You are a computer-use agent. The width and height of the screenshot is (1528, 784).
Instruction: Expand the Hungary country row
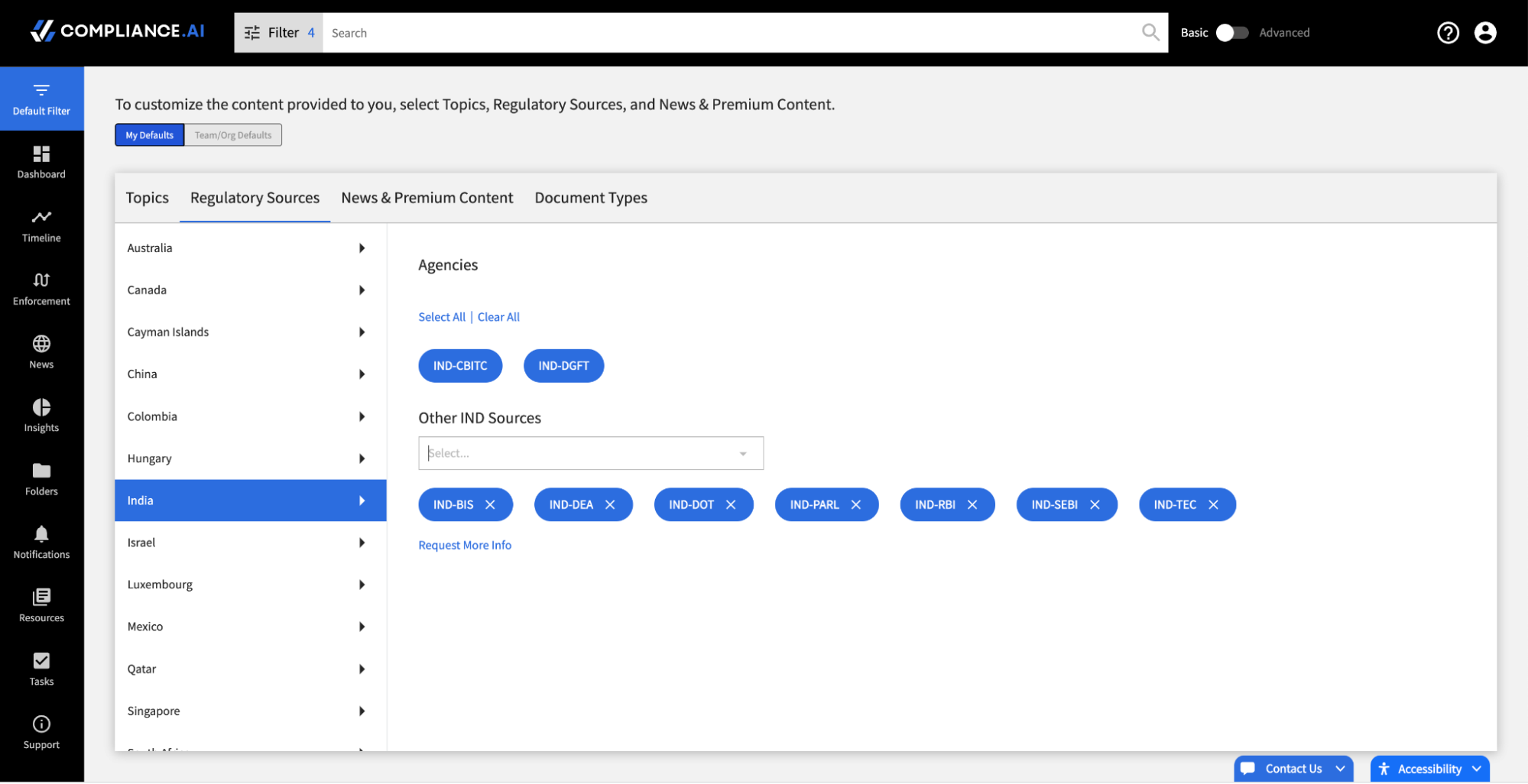251,458
